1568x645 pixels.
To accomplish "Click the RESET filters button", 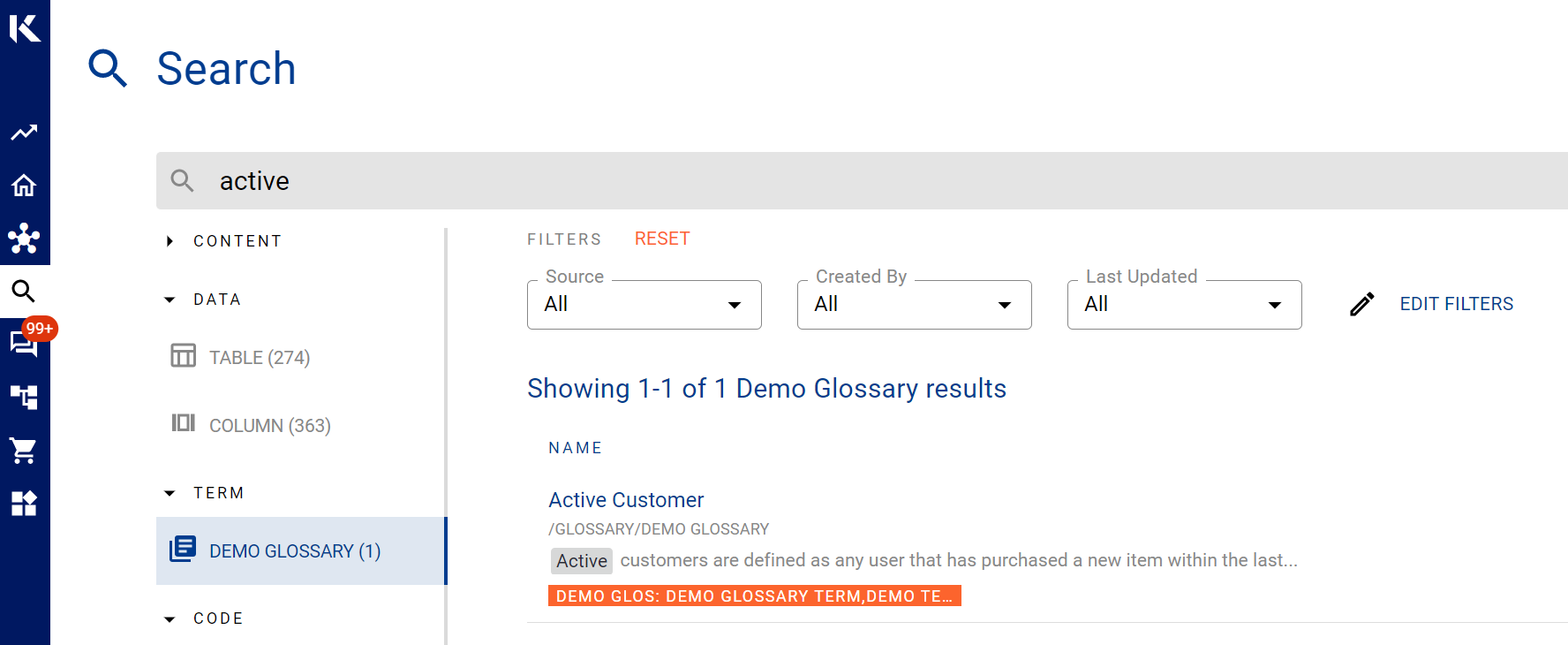I will (662, 239).
